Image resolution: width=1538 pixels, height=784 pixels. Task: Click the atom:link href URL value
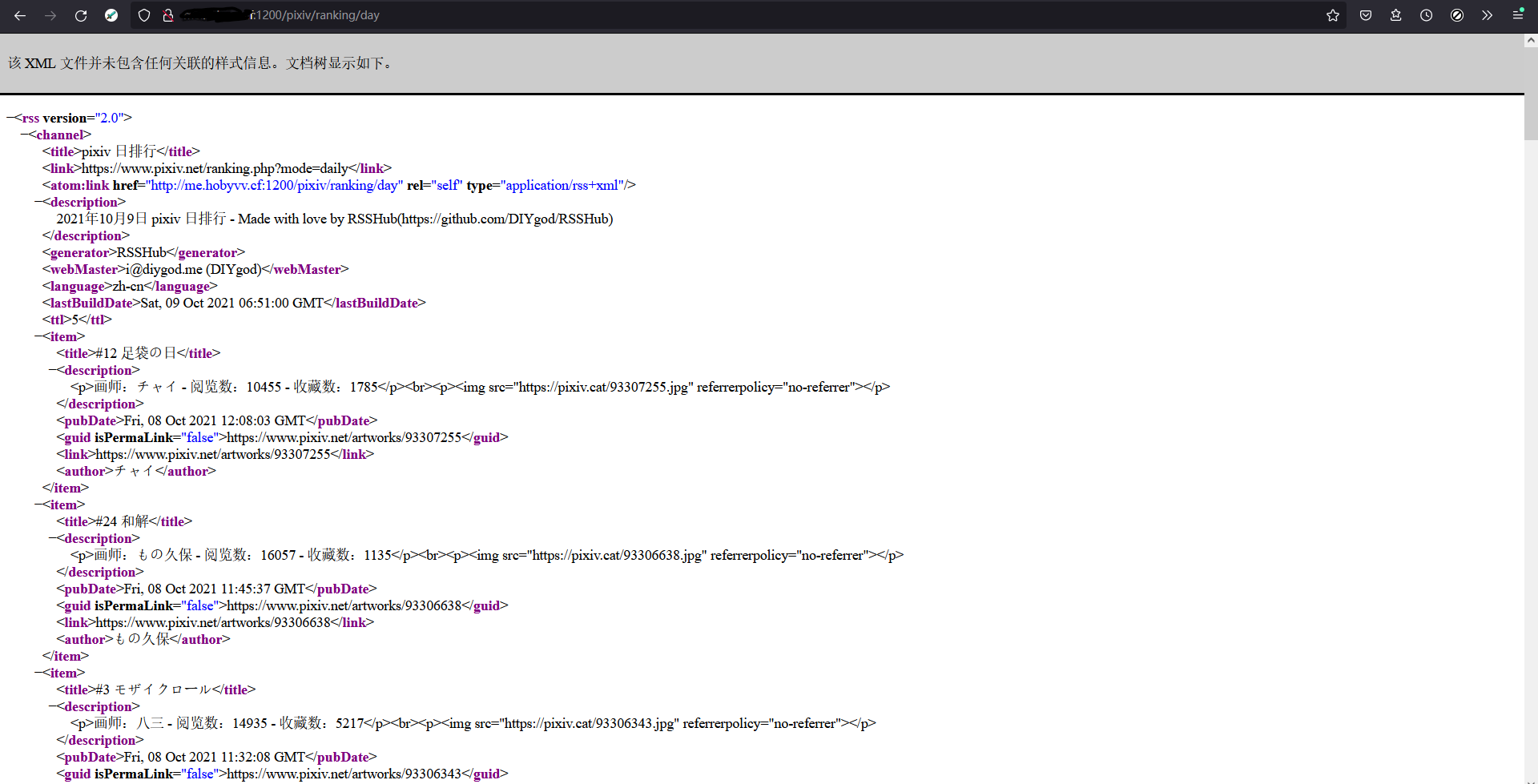pyautogui.click(x=274, y=185)
